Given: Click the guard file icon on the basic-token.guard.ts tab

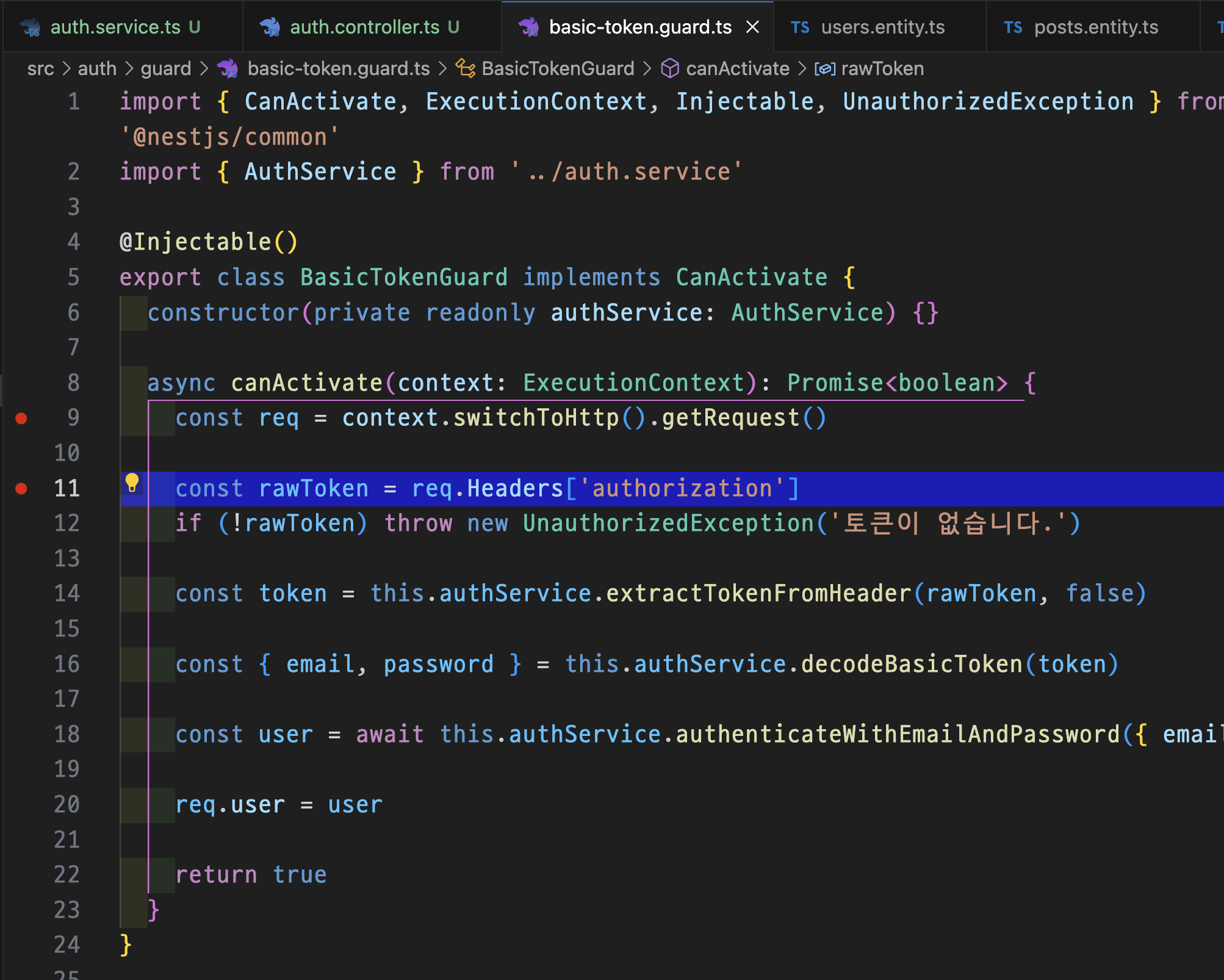Looking at the screenshot, I should pos(528,27).
